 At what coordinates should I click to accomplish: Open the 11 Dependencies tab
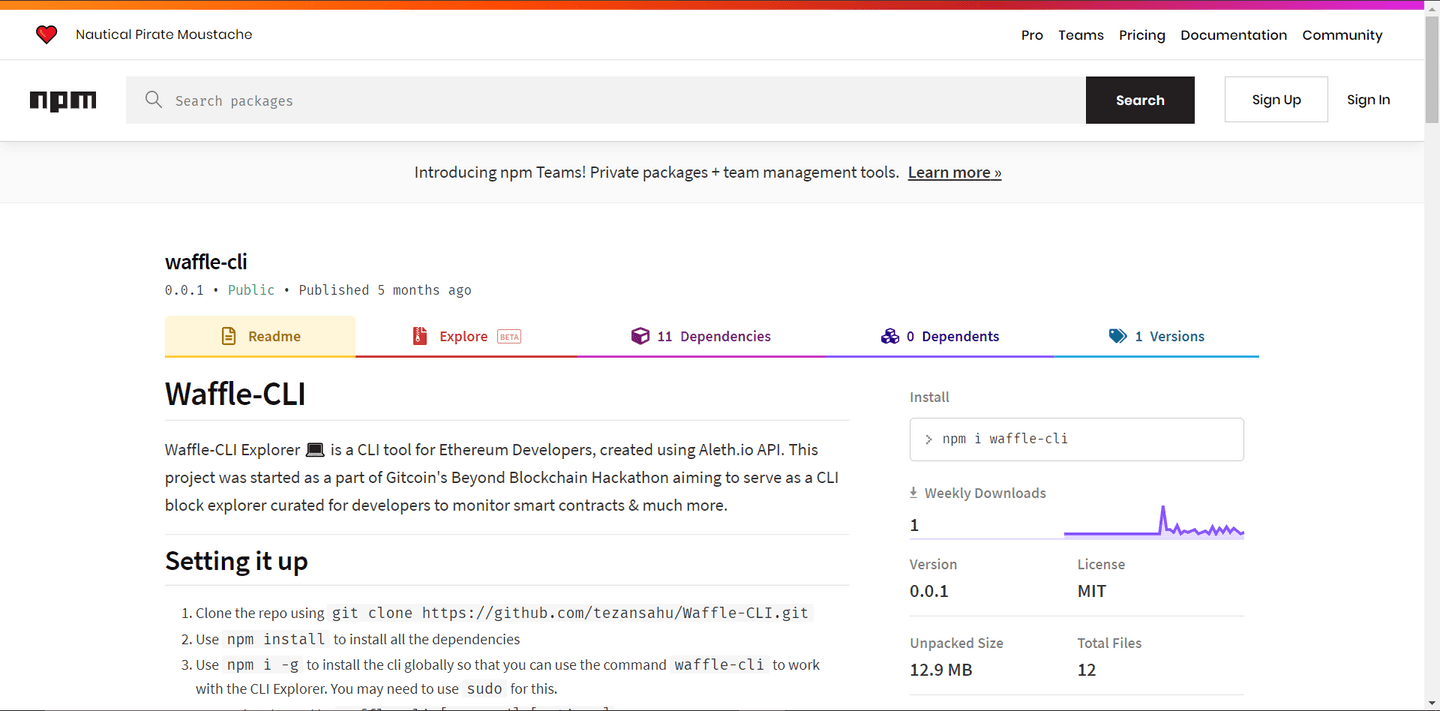point(701,336)
